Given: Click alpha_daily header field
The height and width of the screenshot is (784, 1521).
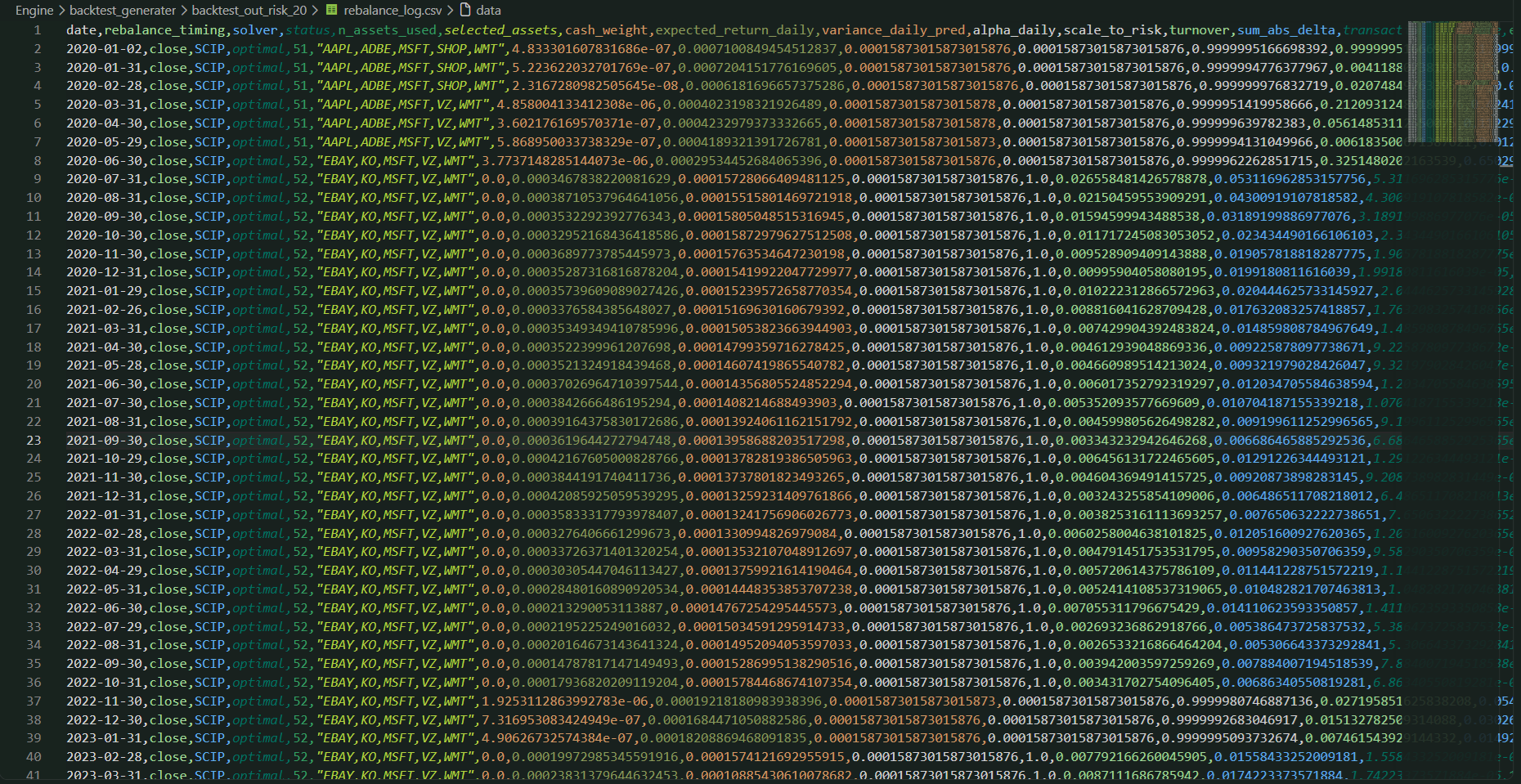Looking at the screenshot, I should click(x=1013, y=29).
